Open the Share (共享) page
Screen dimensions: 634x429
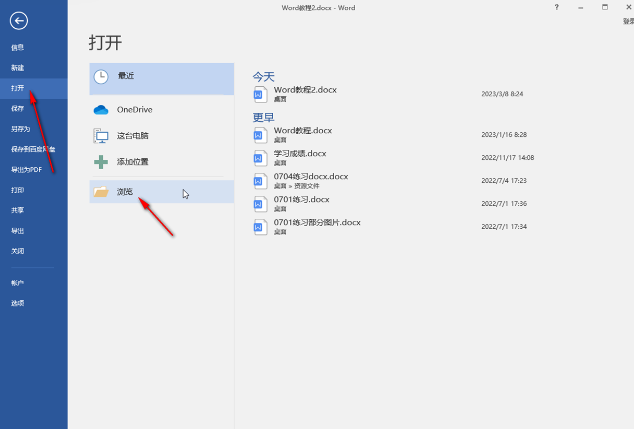pos(34,210)
